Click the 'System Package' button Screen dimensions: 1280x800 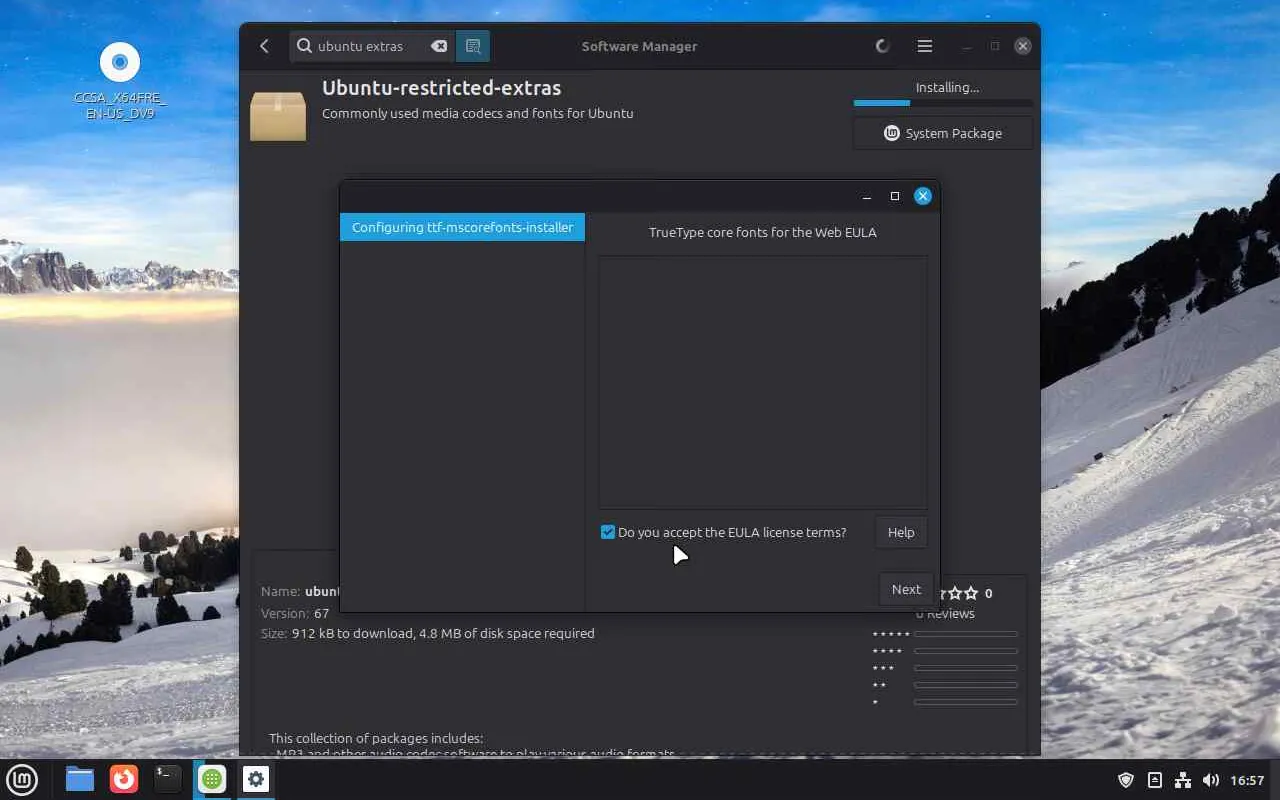(x=943, y=133)
